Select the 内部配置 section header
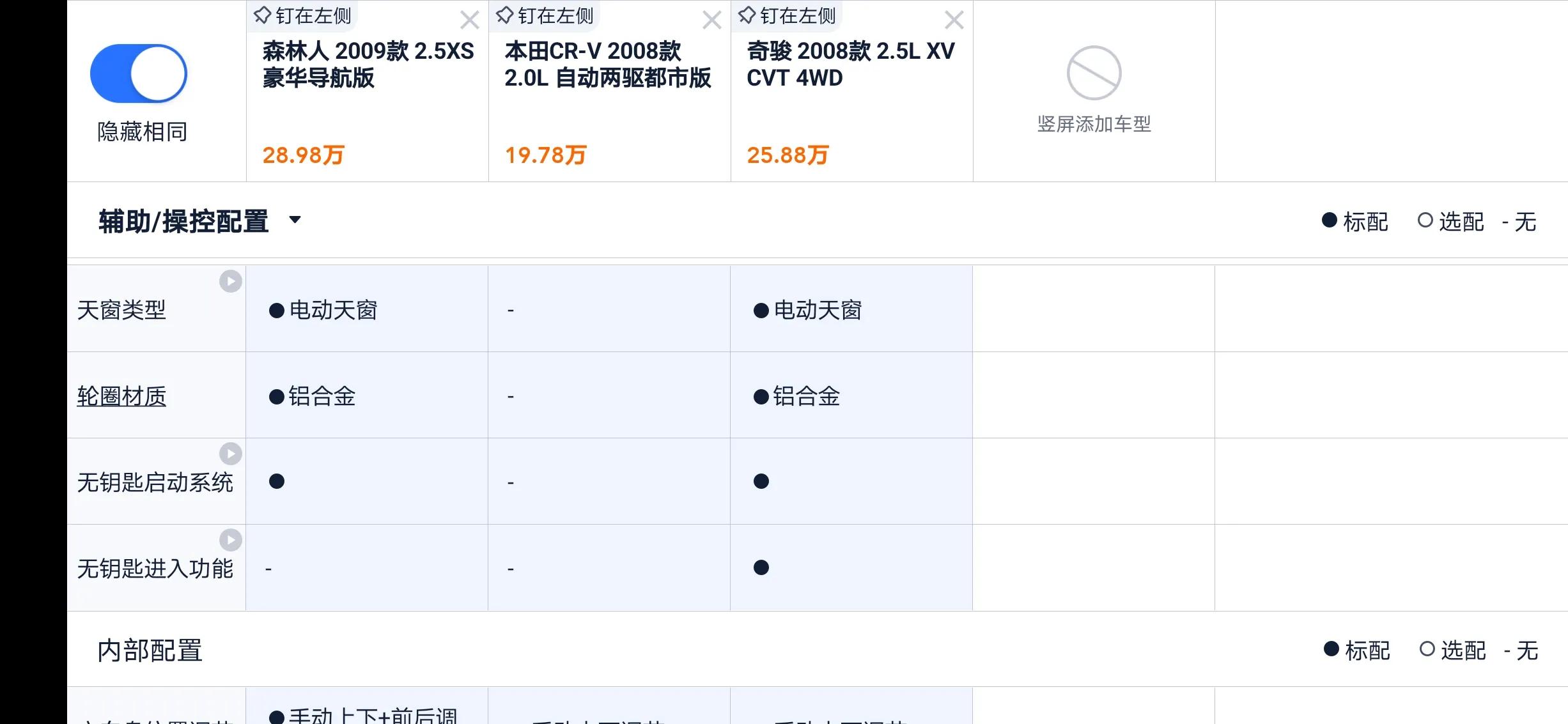The image size is (1568, 724). tap(149, 651)
